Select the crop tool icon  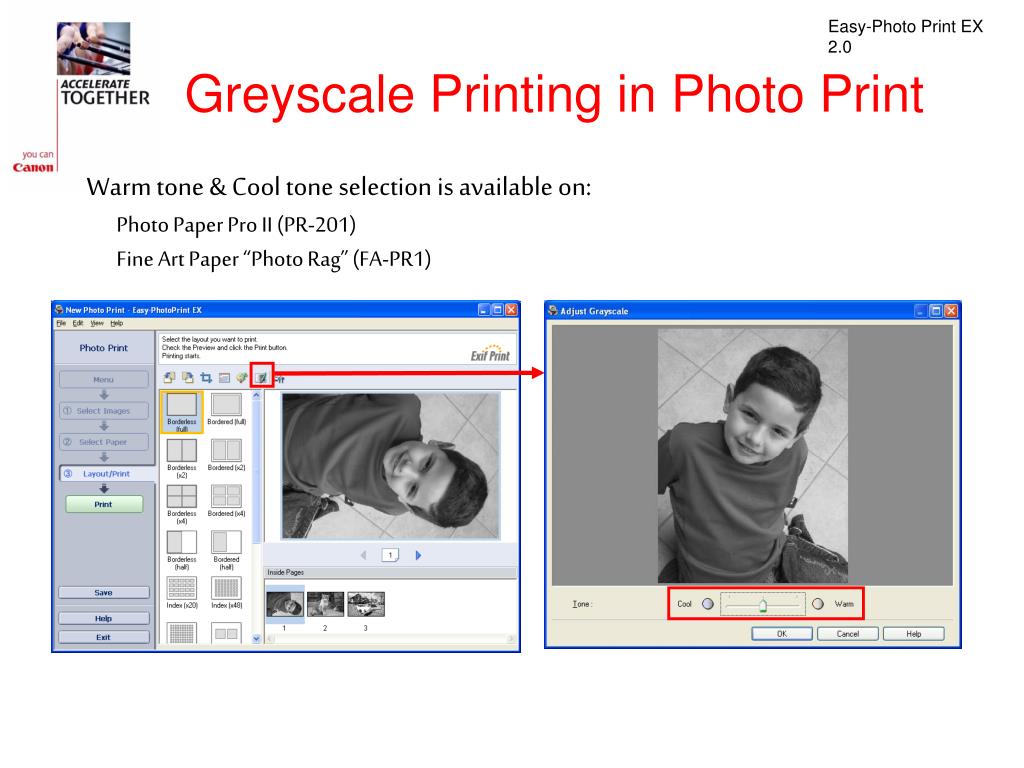(x=206, y=377)
